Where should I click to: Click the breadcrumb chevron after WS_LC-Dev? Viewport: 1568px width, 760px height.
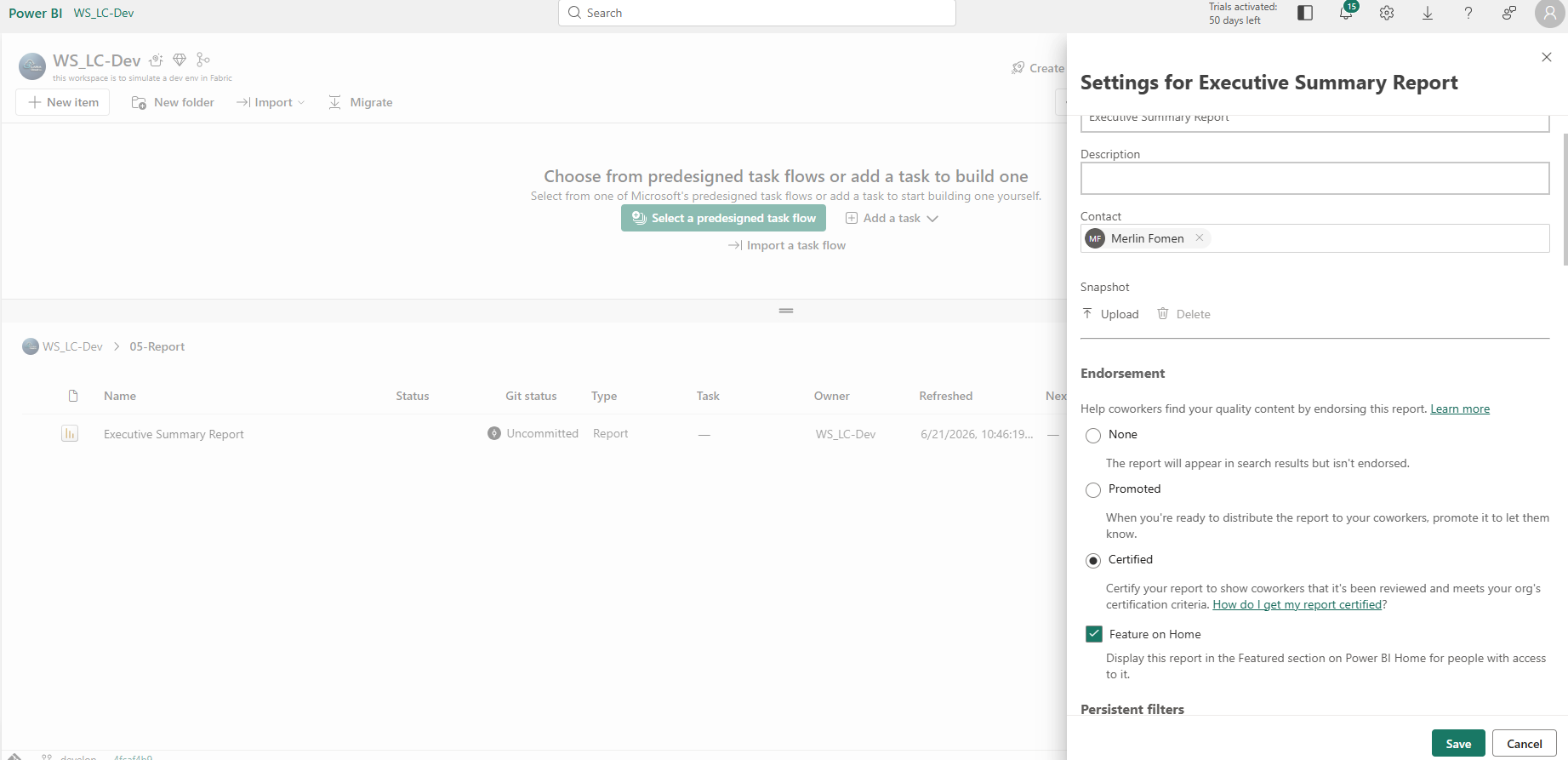(117, 347)
